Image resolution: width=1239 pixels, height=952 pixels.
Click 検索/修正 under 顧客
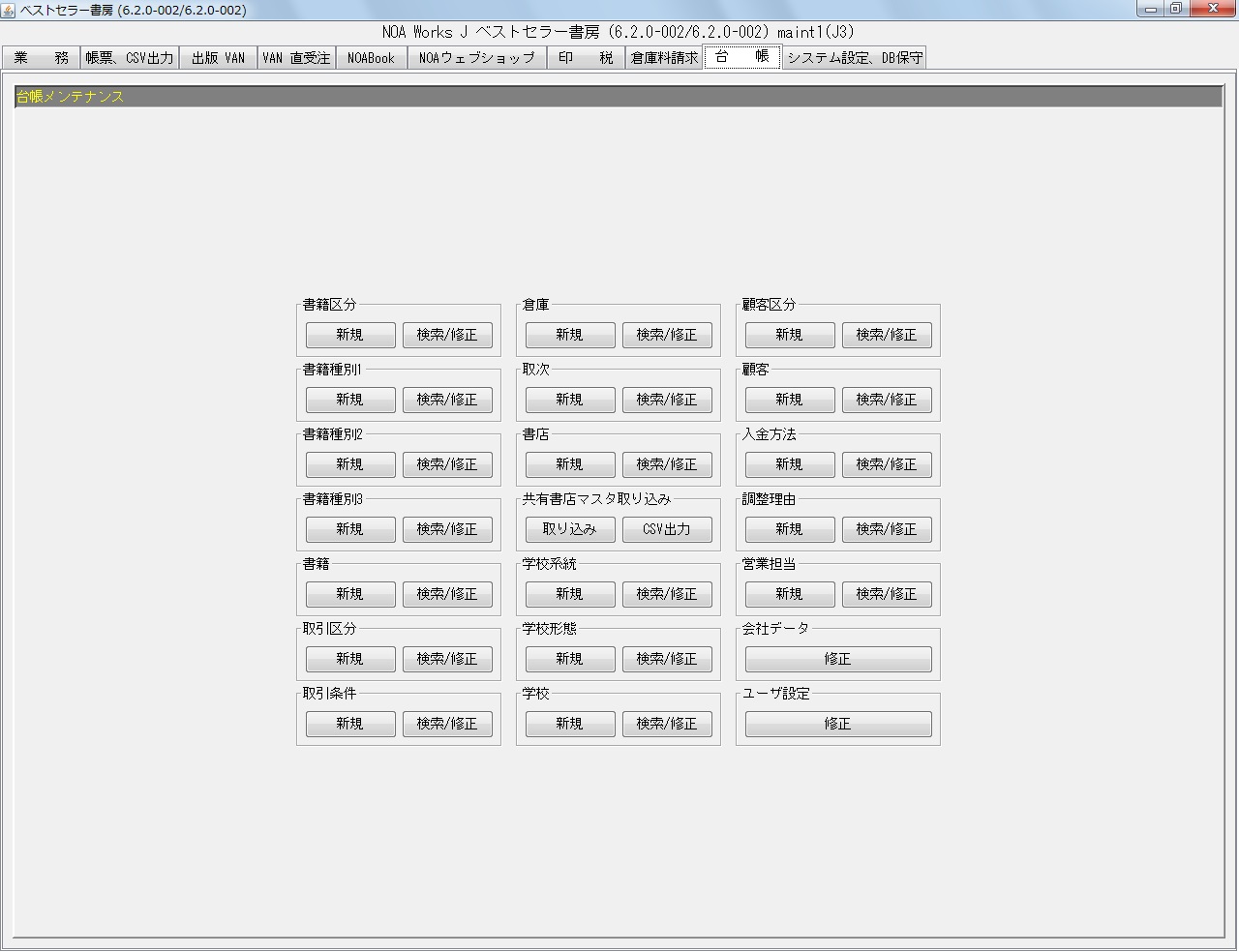pos(887,400)
